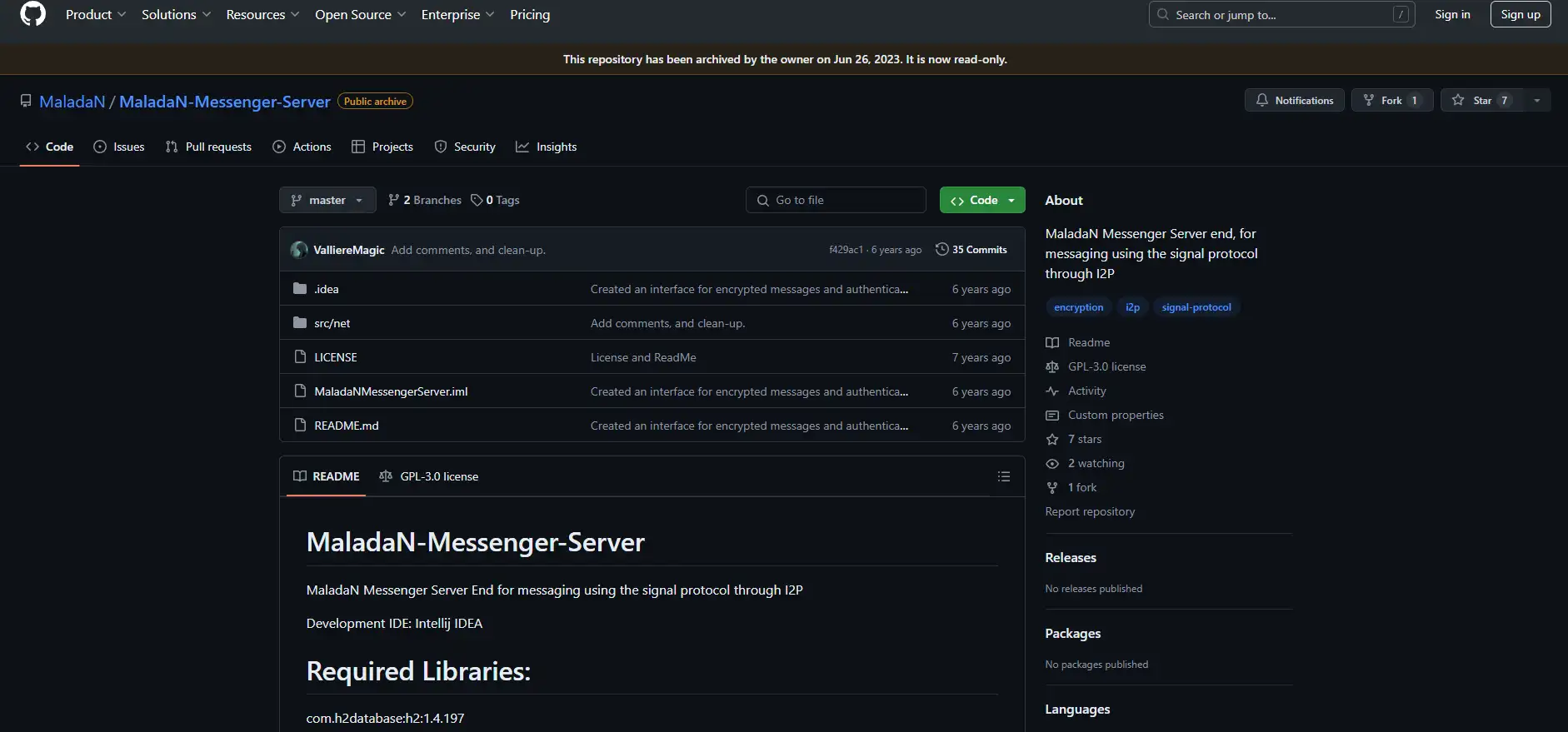Click the Go to file search box
Screen dimensions: 1568x732
[836, 200]
